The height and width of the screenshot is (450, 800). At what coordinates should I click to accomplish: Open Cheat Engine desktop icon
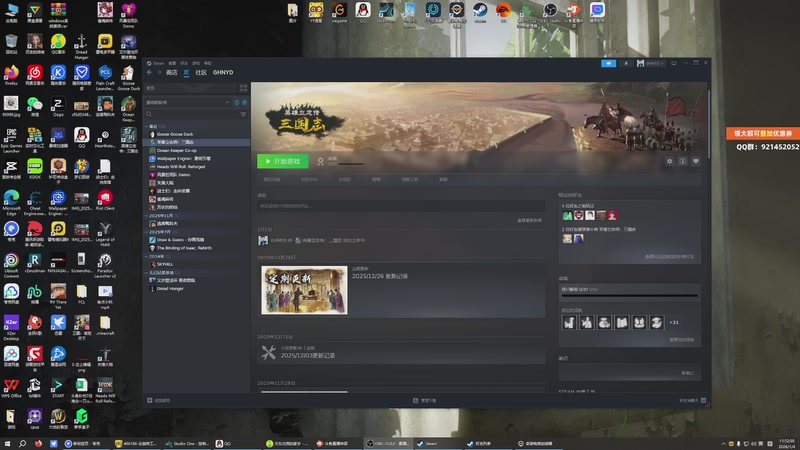35,203
